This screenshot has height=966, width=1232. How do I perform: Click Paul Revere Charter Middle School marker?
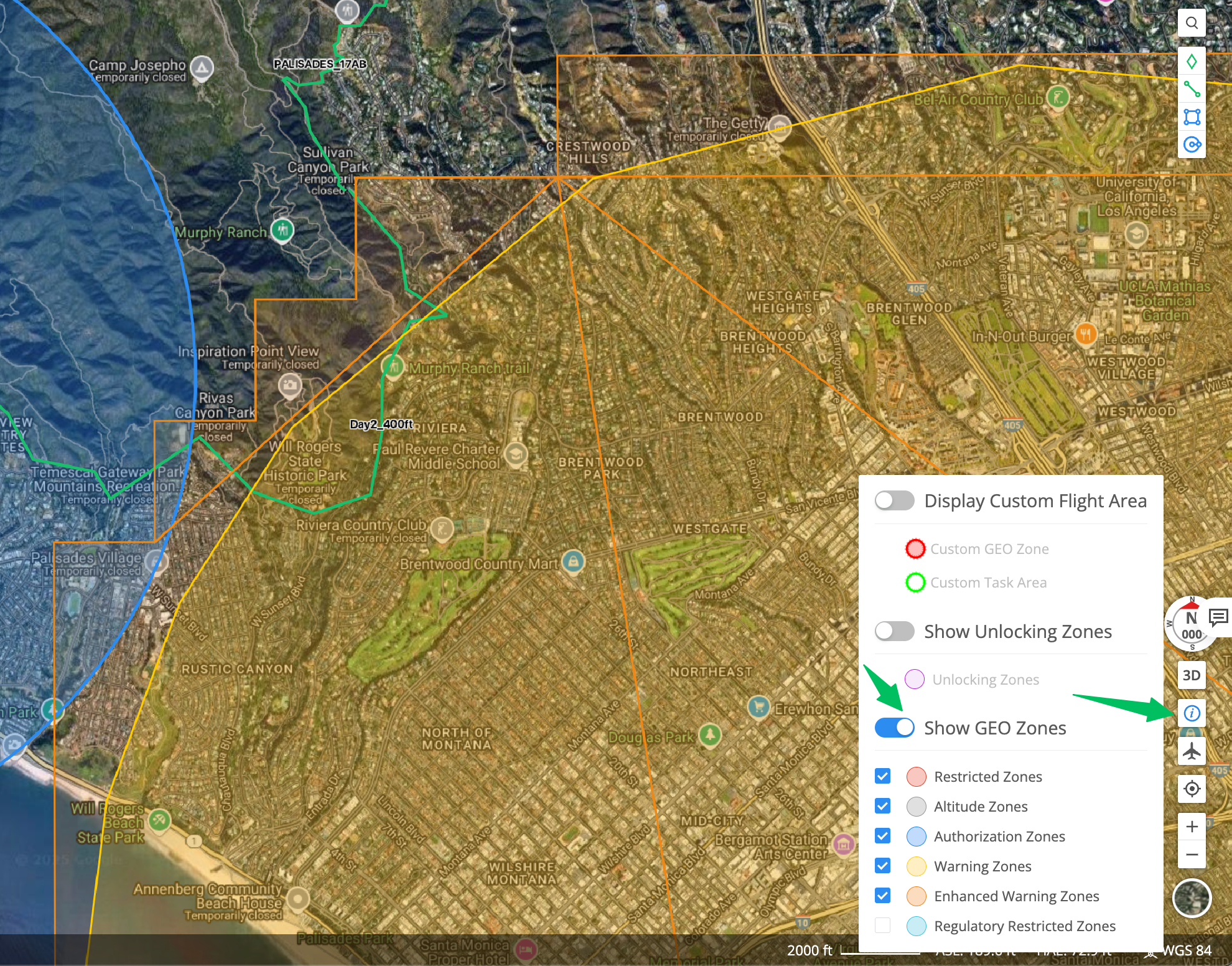(x=515, y=455)
